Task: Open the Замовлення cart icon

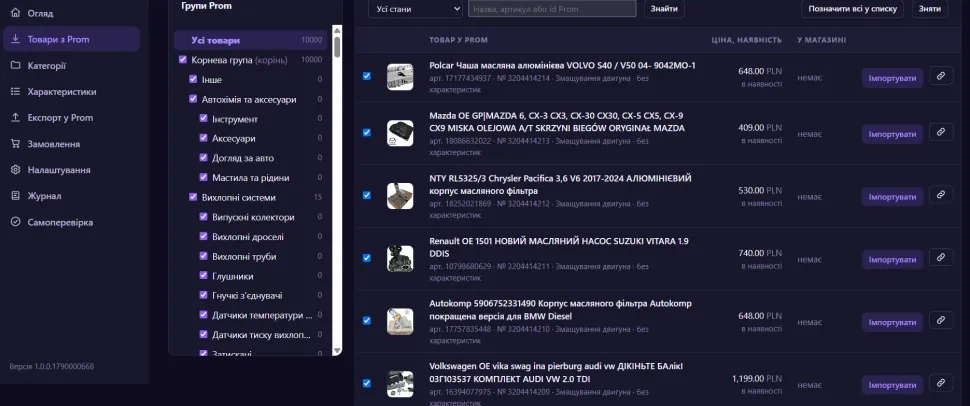Action: 15,144
